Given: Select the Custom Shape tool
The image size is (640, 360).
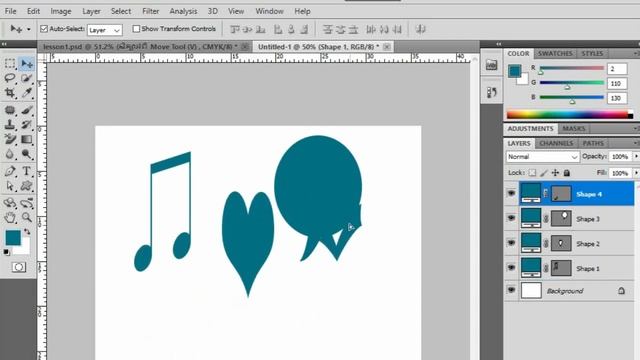Looking at the screenshot, I should tap(27, 186).
